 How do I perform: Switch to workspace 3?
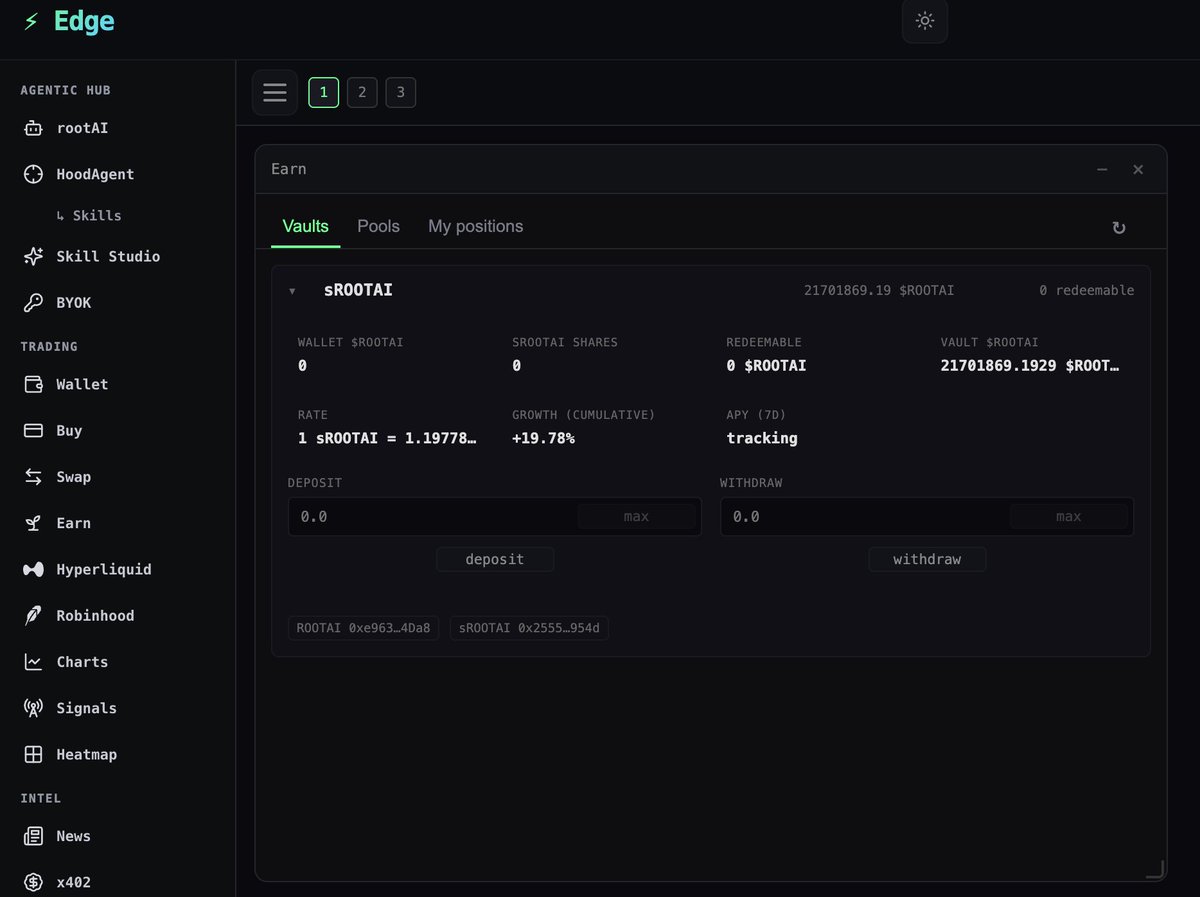click(401, 93)
